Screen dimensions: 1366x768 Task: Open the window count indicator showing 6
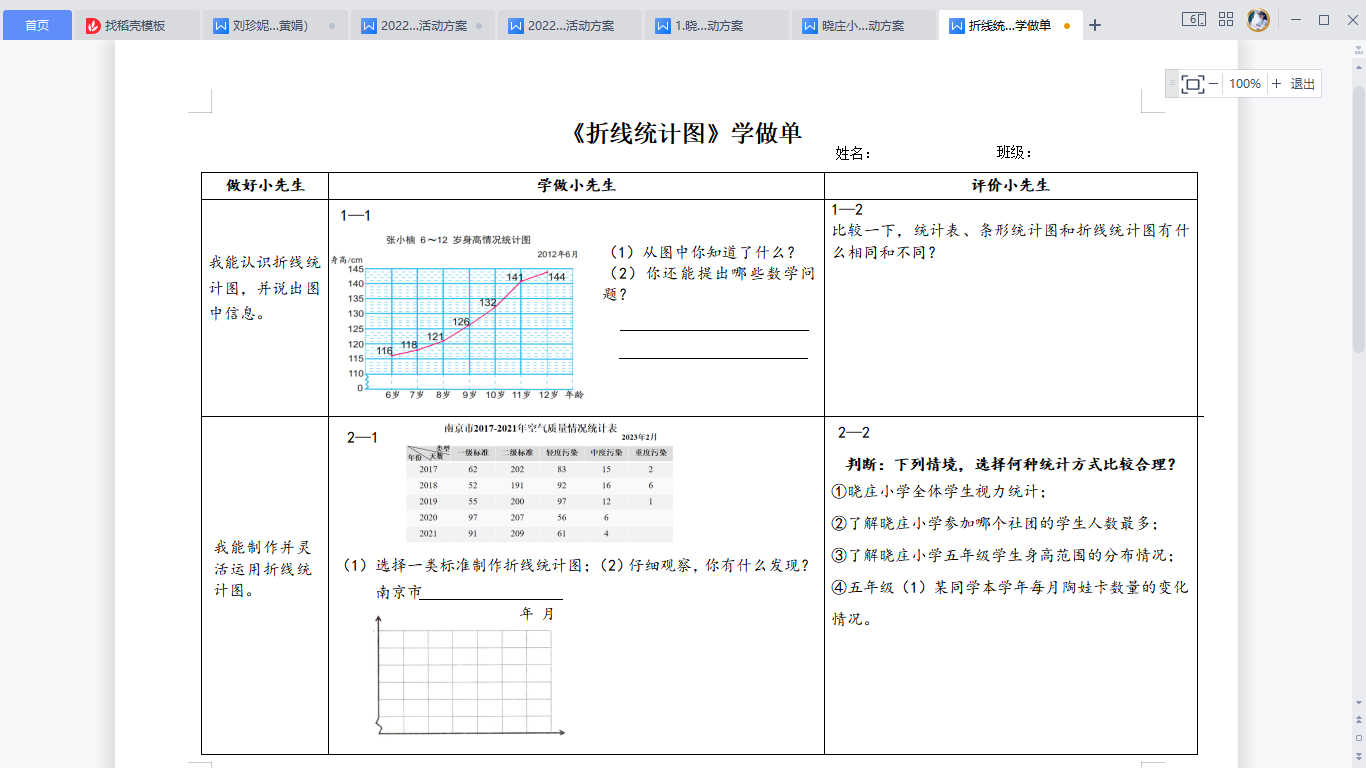[1193, 19]
